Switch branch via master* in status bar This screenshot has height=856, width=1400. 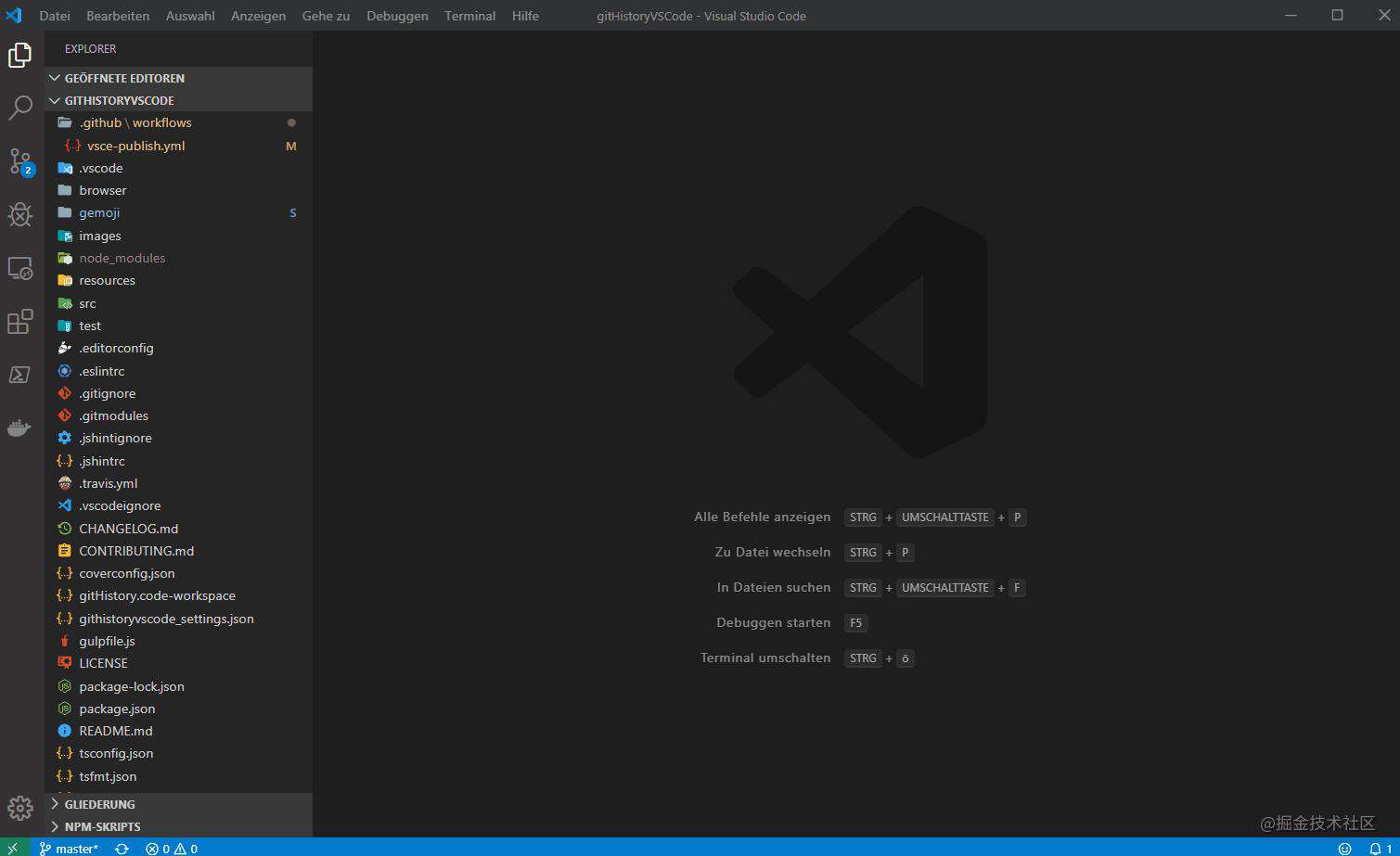pos(69,849)
